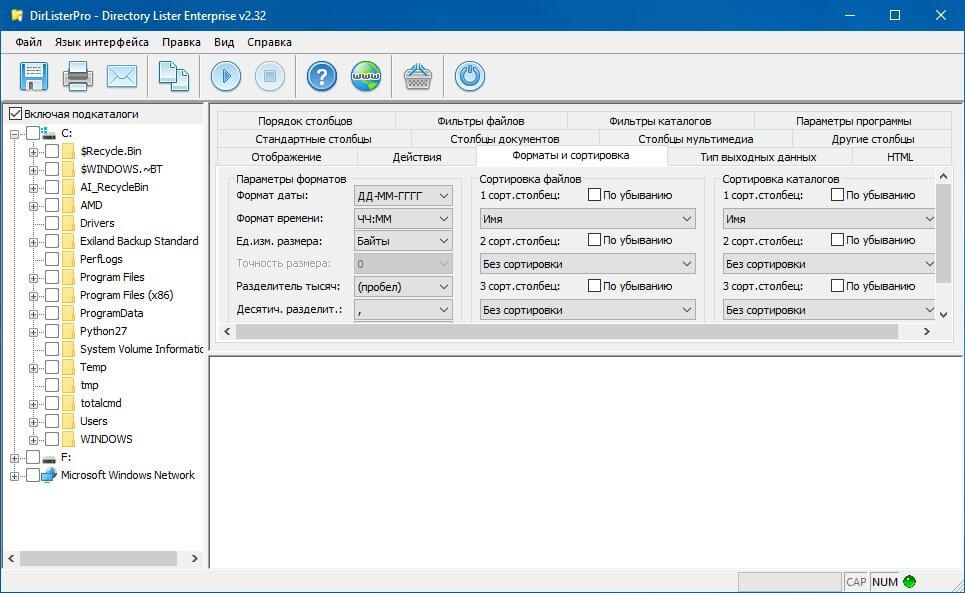
Task: Click the Stop square toolbar icon
Action: click(270, 76)
